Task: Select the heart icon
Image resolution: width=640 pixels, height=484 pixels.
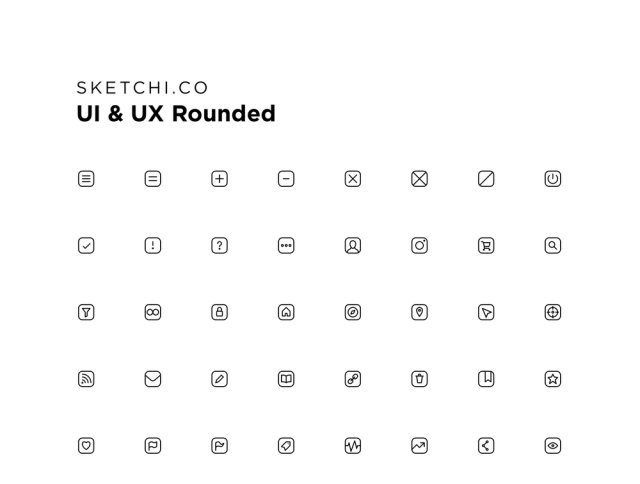Action: pyautogui.click(x=86, y=446)
